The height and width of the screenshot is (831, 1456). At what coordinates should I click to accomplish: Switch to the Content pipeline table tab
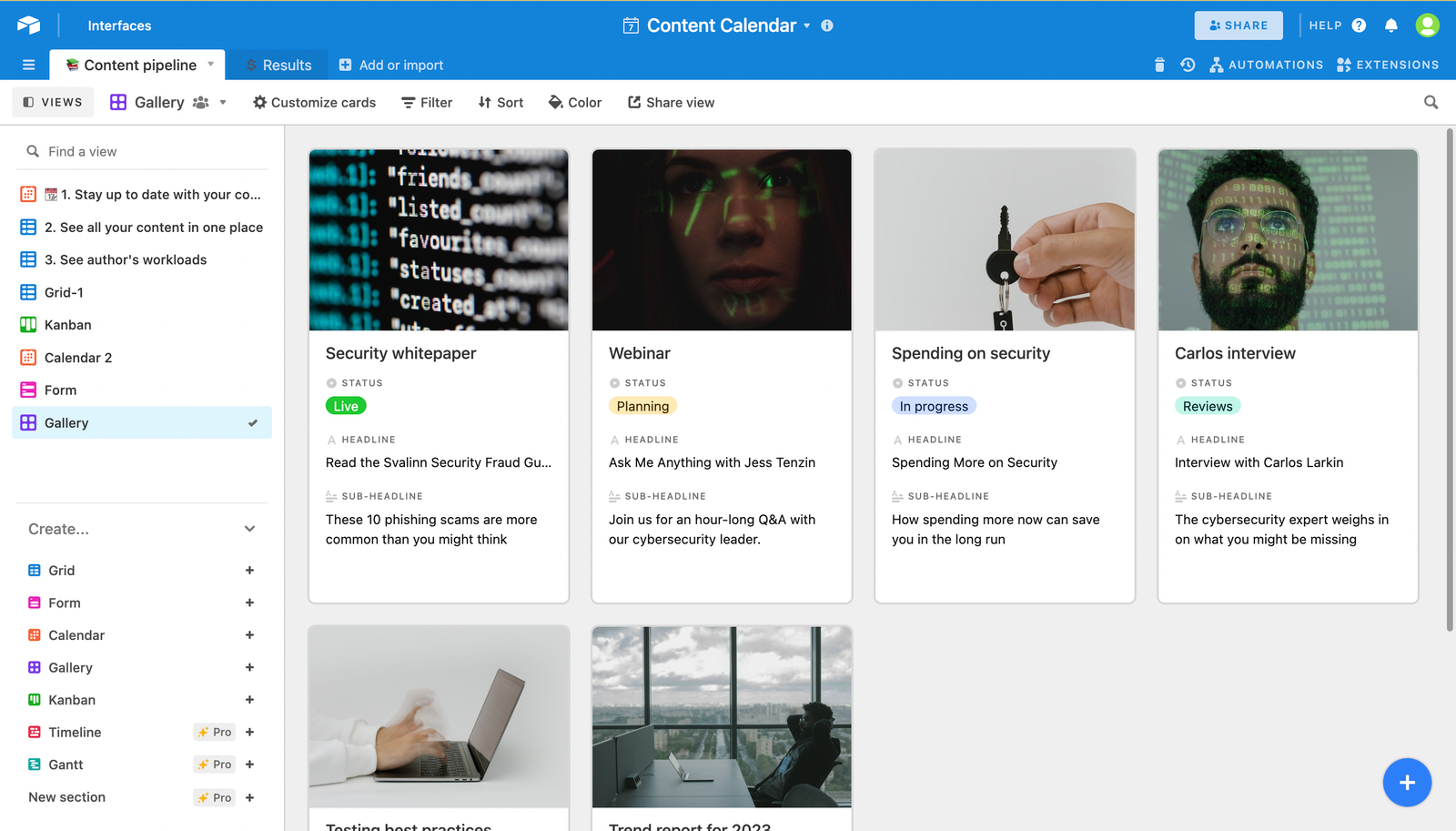[137, 65]
